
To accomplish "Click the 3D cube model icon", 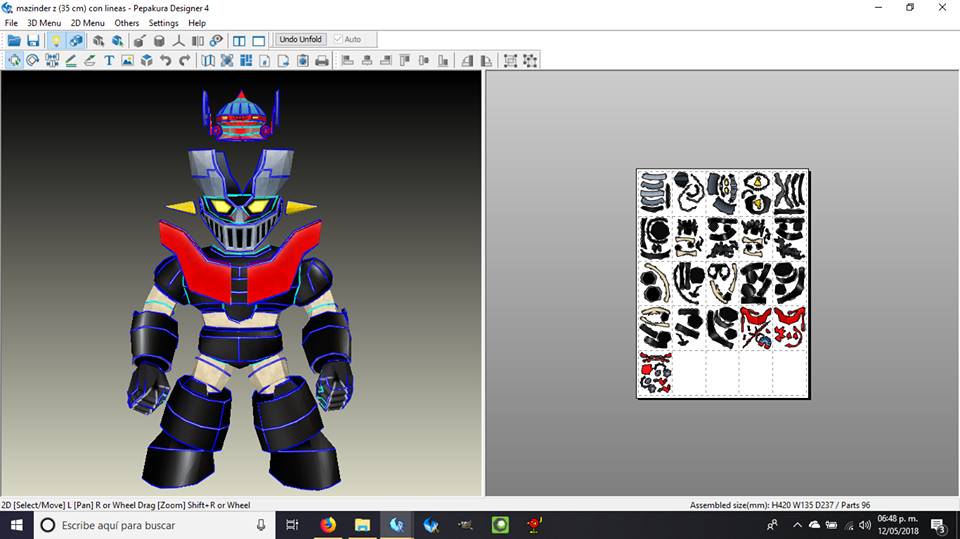I will pos(147,60).
